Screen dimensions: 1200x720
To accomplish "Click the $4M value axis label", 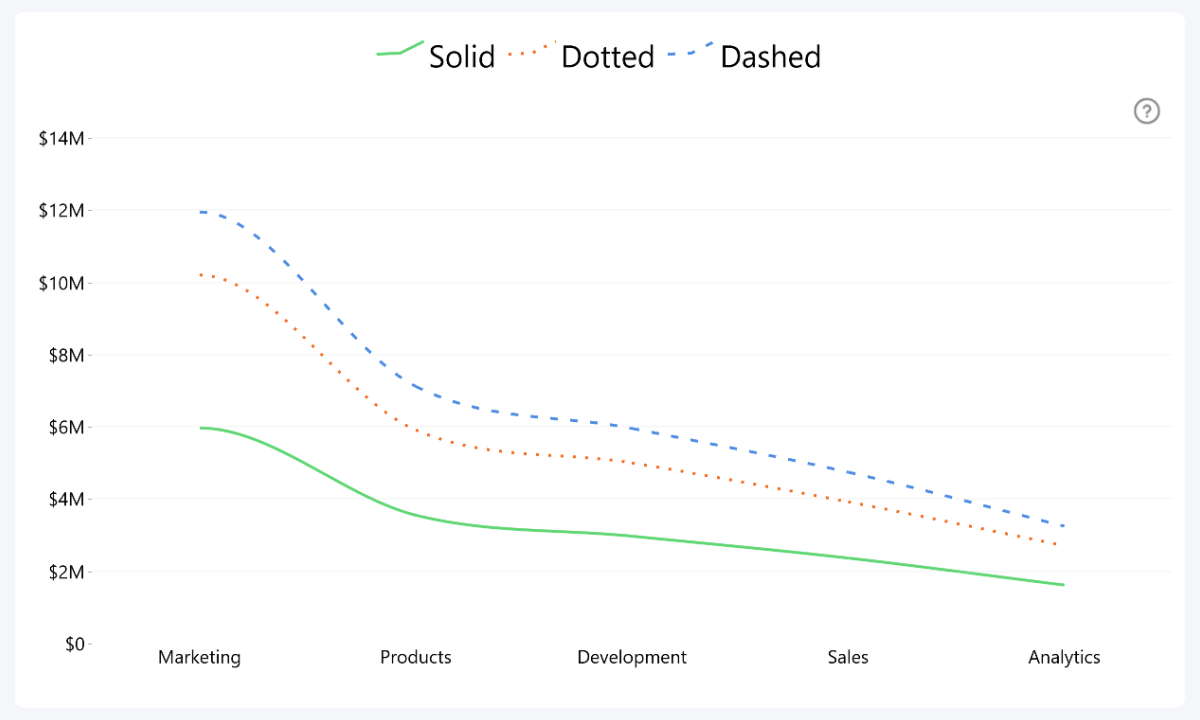I will pyautogui.click(x=65, y=499).
